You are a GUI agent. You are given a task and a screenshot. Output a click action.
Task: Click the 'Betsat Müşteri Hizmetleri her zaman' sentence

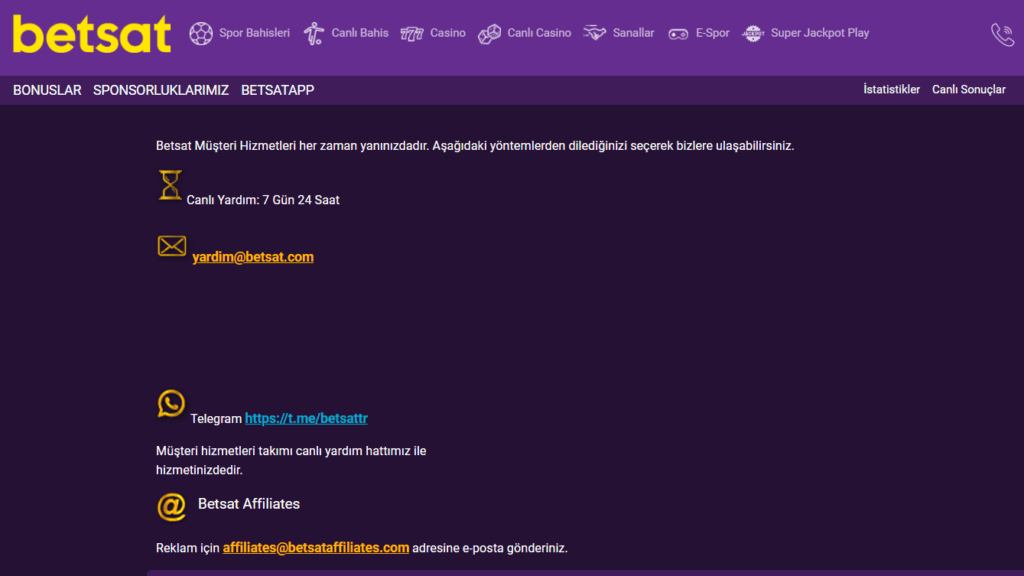475,146
